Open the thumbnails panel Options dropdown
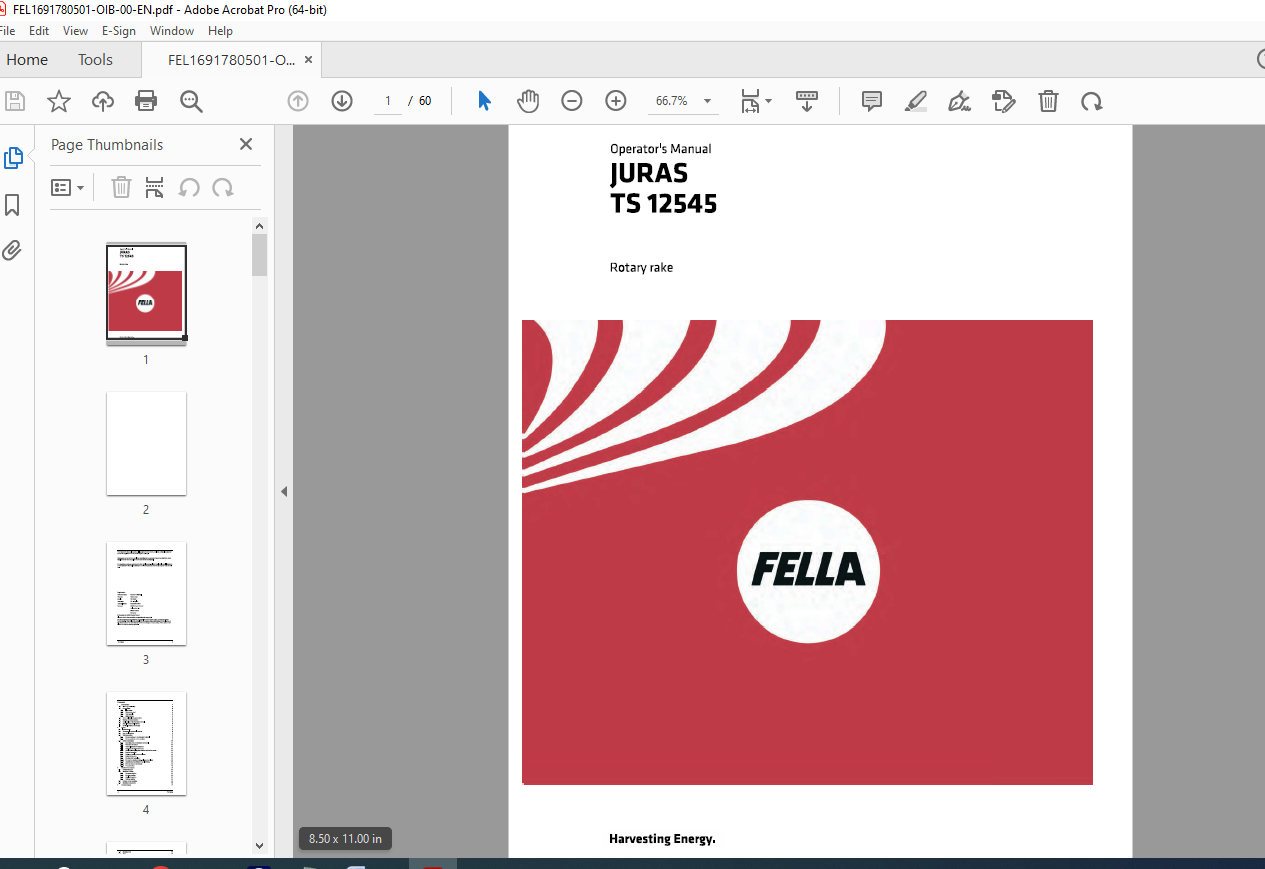Screen dimensions: 1265x869 coord(67,187)
